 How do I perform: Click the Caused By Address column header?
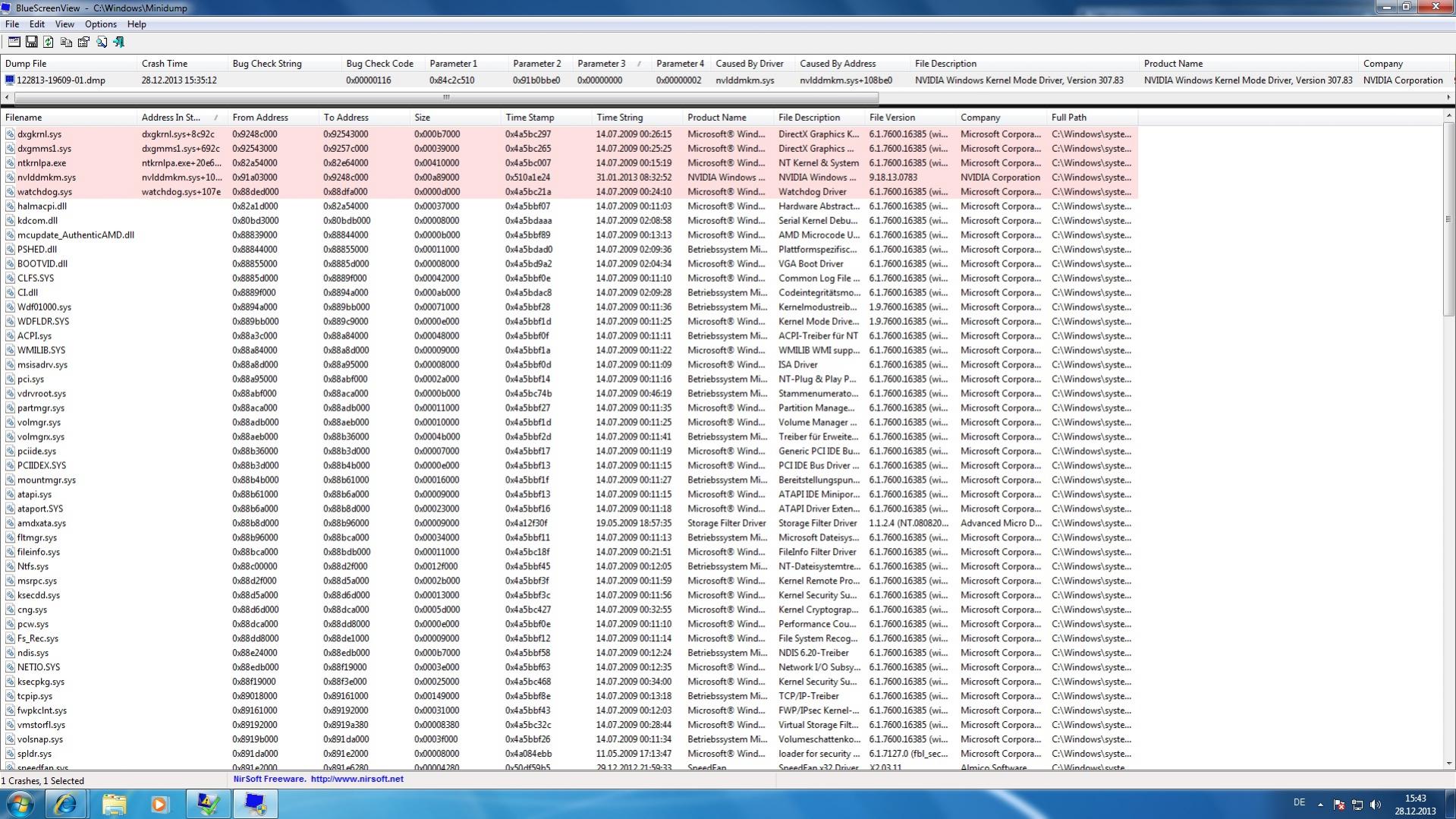[853, 64]
